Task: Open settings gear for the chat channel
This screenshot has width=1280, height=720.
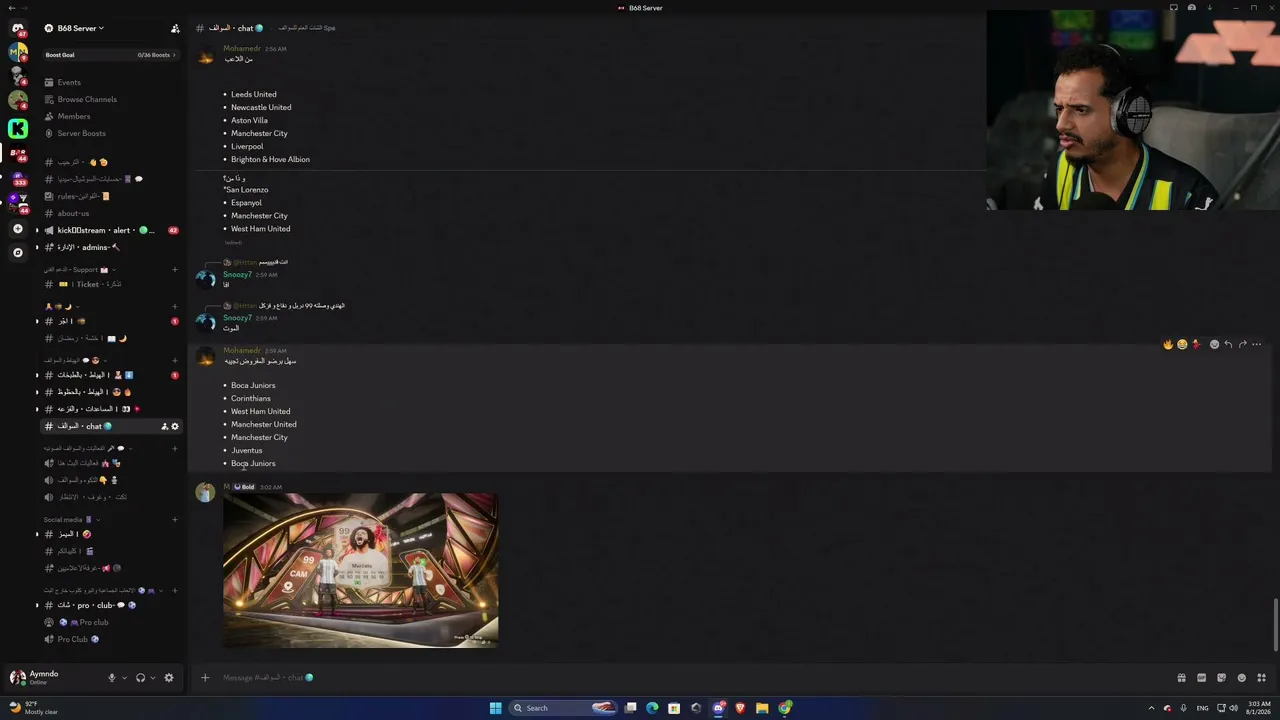Action: click(x=175, y=426)
